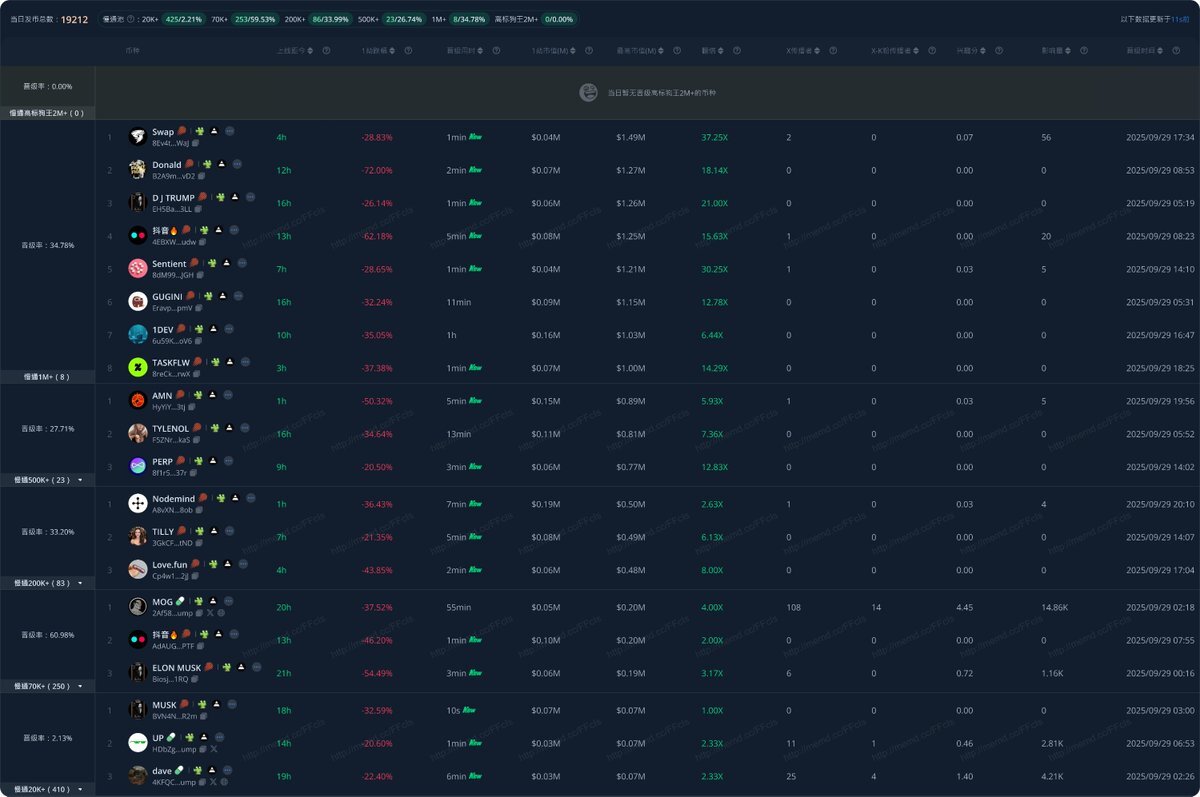Open the website globe icon under dave

coord(224,782)
